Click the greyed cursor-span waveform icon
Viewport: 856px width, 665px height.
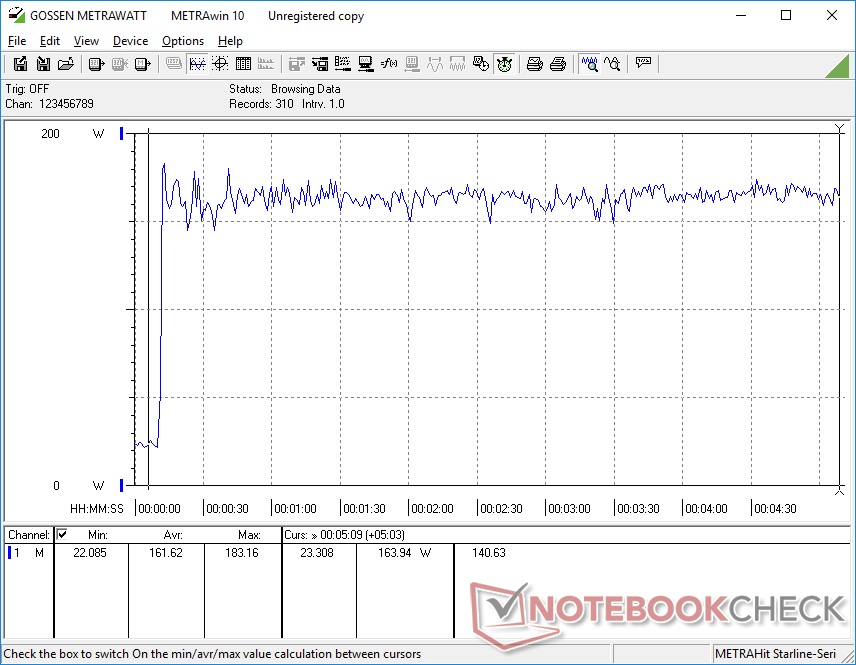click(435, 64)
